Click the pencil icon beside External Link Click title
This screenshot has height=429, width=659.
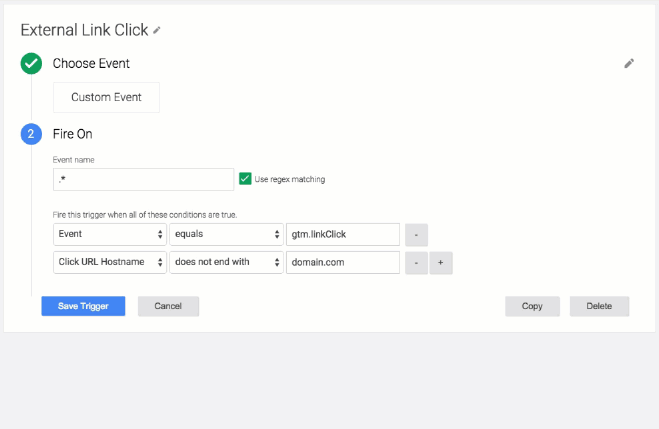pos(157,30)
